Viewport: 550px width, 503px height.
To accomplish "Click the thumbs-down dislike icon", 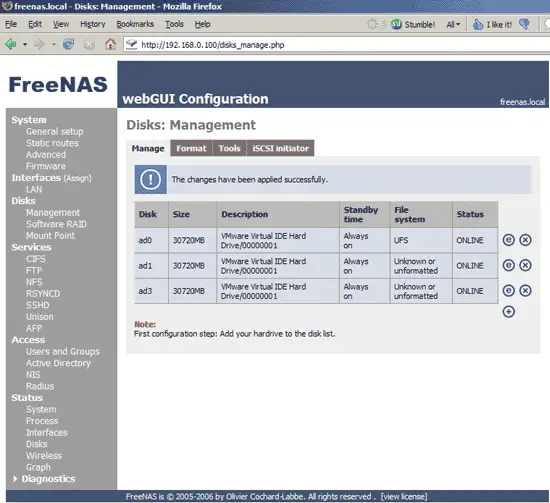I will click(x=524, y=24).
